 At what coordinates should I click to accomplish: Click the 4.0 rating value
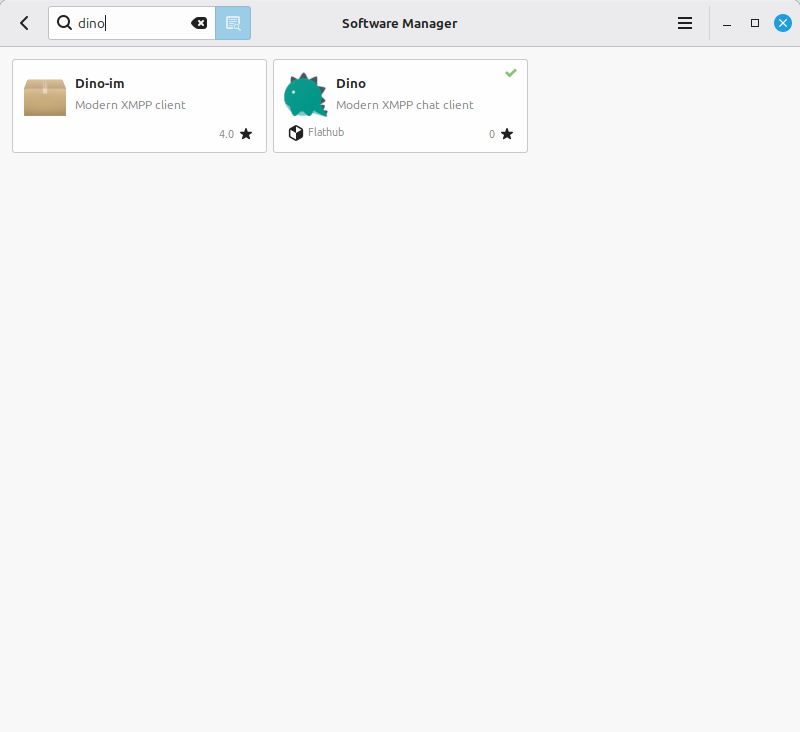click(227, 134)
